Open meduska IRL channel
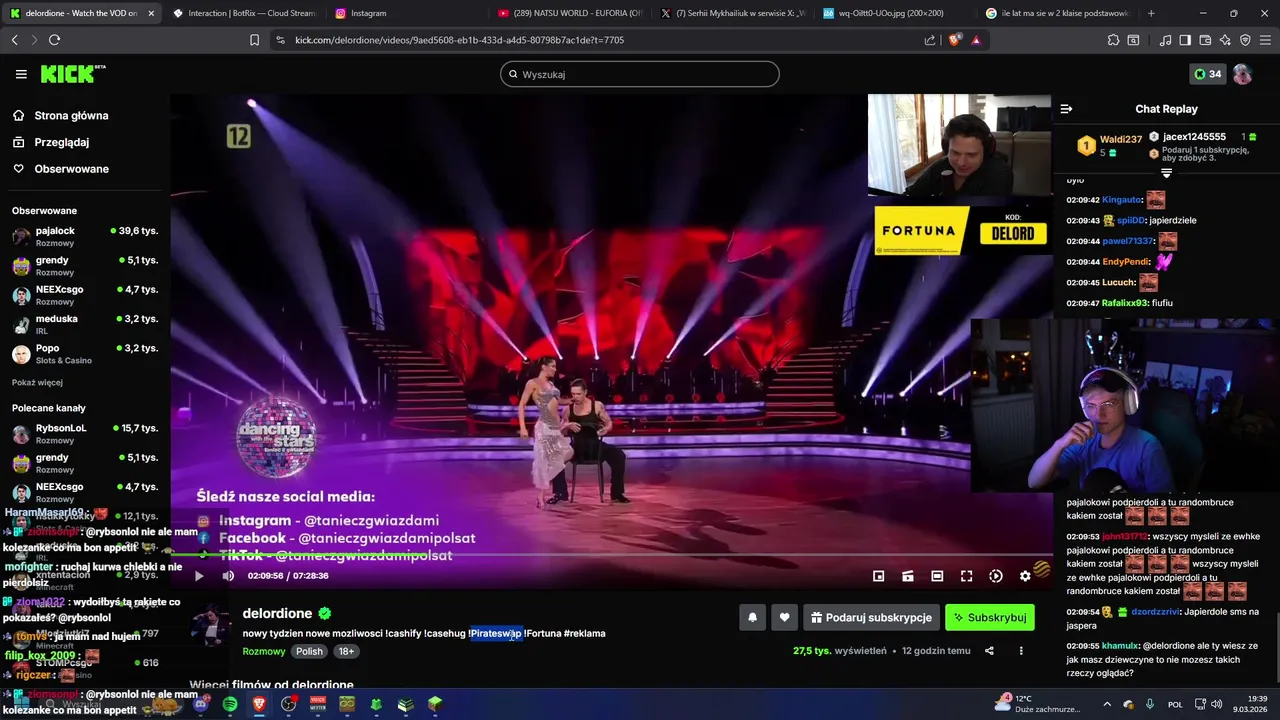Viewport: 1280px width, 720px height. pos(85,324)
